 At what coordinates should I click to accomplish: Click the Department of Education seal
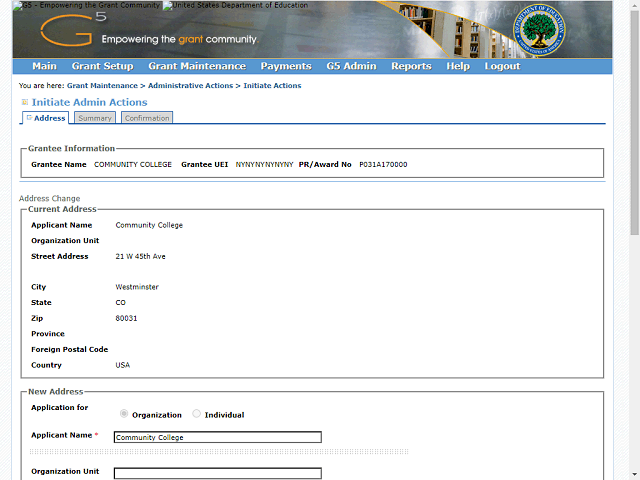coord(540,32)
